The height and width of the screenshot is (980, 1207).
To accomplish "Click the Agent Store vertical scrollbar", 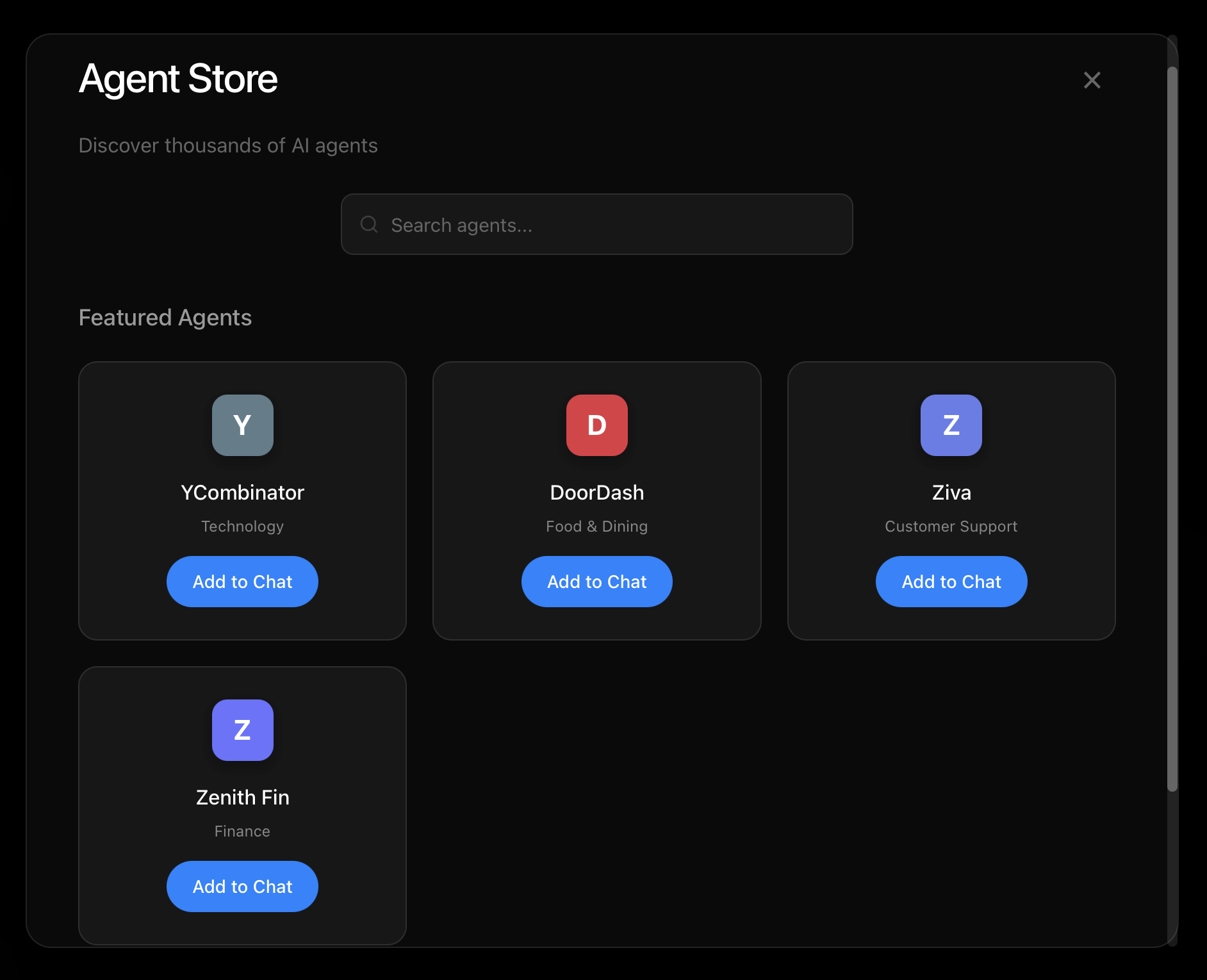I will [1172, 429].
